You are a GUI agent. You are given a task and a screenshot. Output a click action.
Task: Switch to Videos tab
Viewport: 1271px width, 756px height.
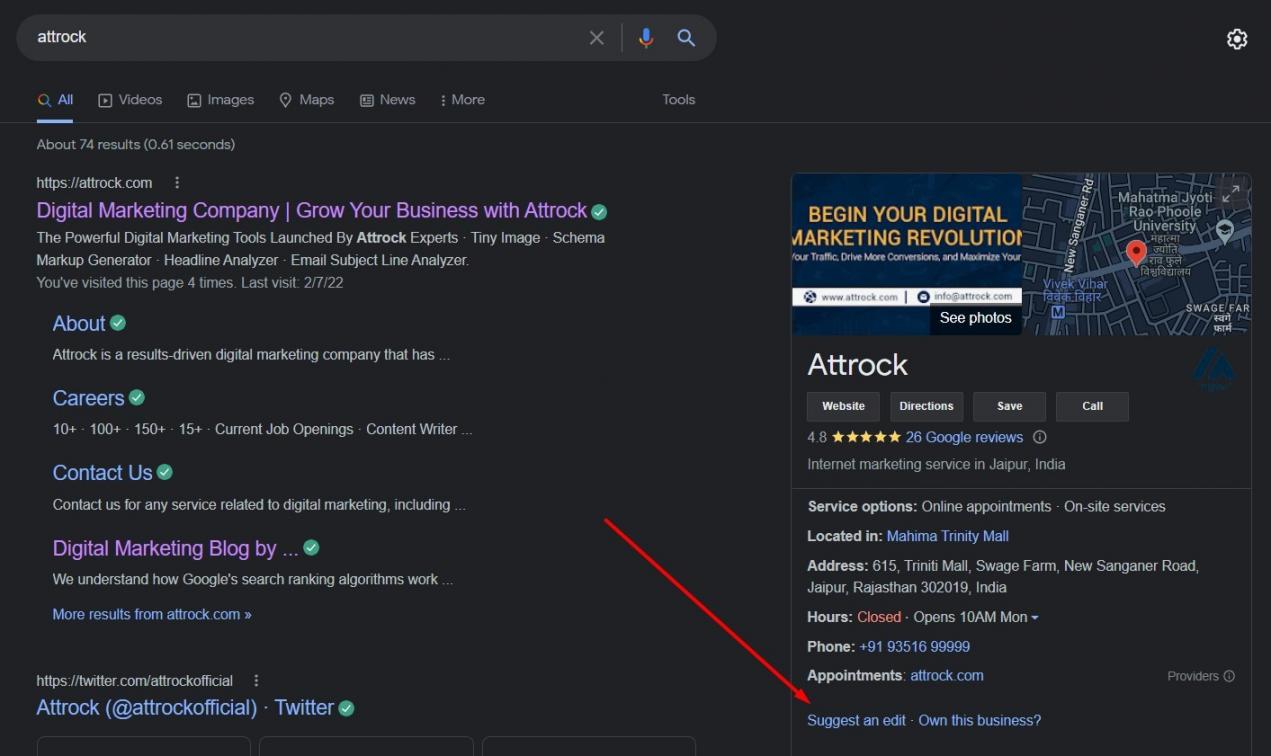pos(130,100)
